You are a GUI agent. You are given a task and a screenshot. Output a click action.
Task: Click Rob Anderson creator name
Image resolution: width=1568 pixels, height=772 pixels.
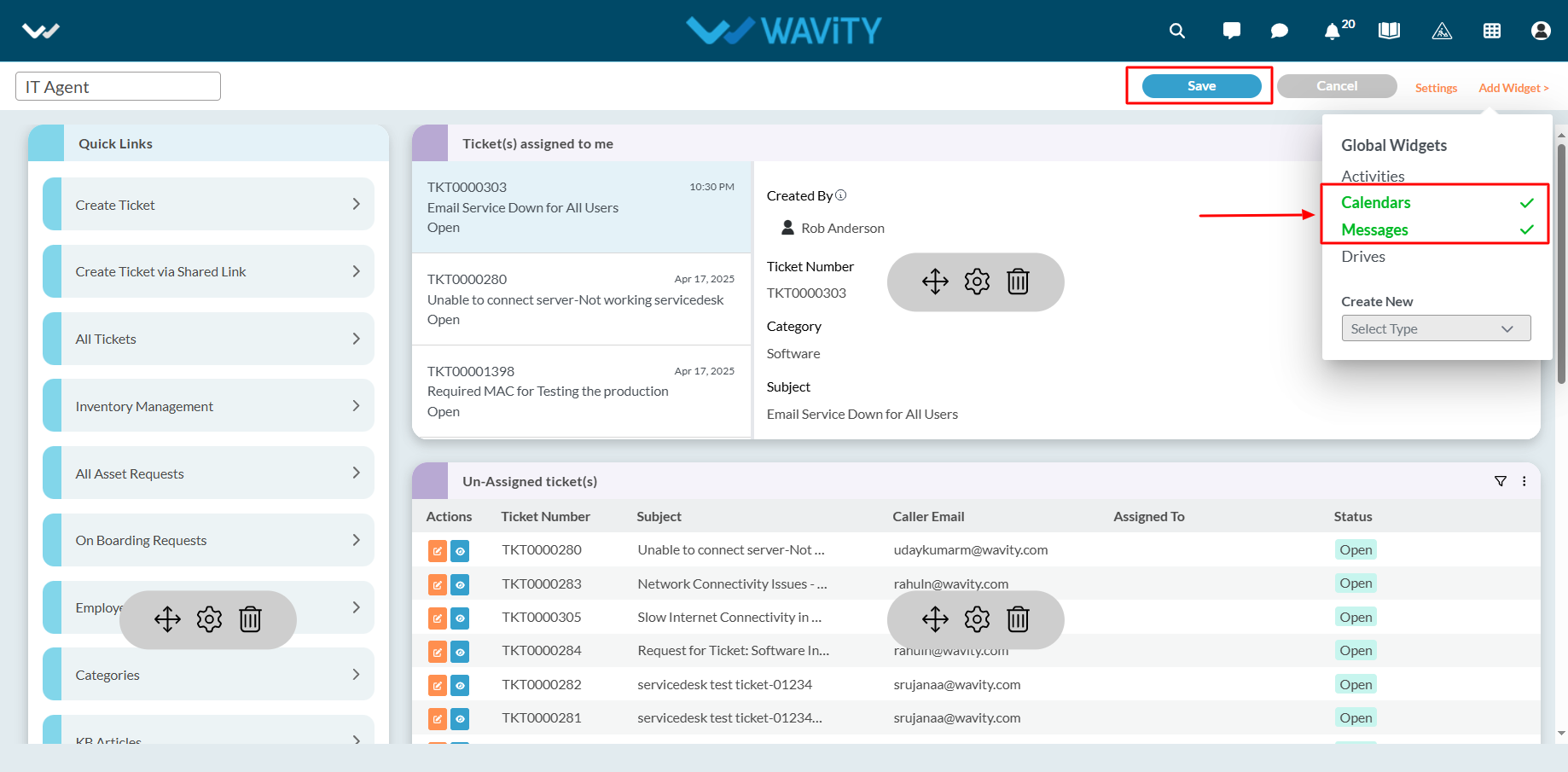pos(843,228)
